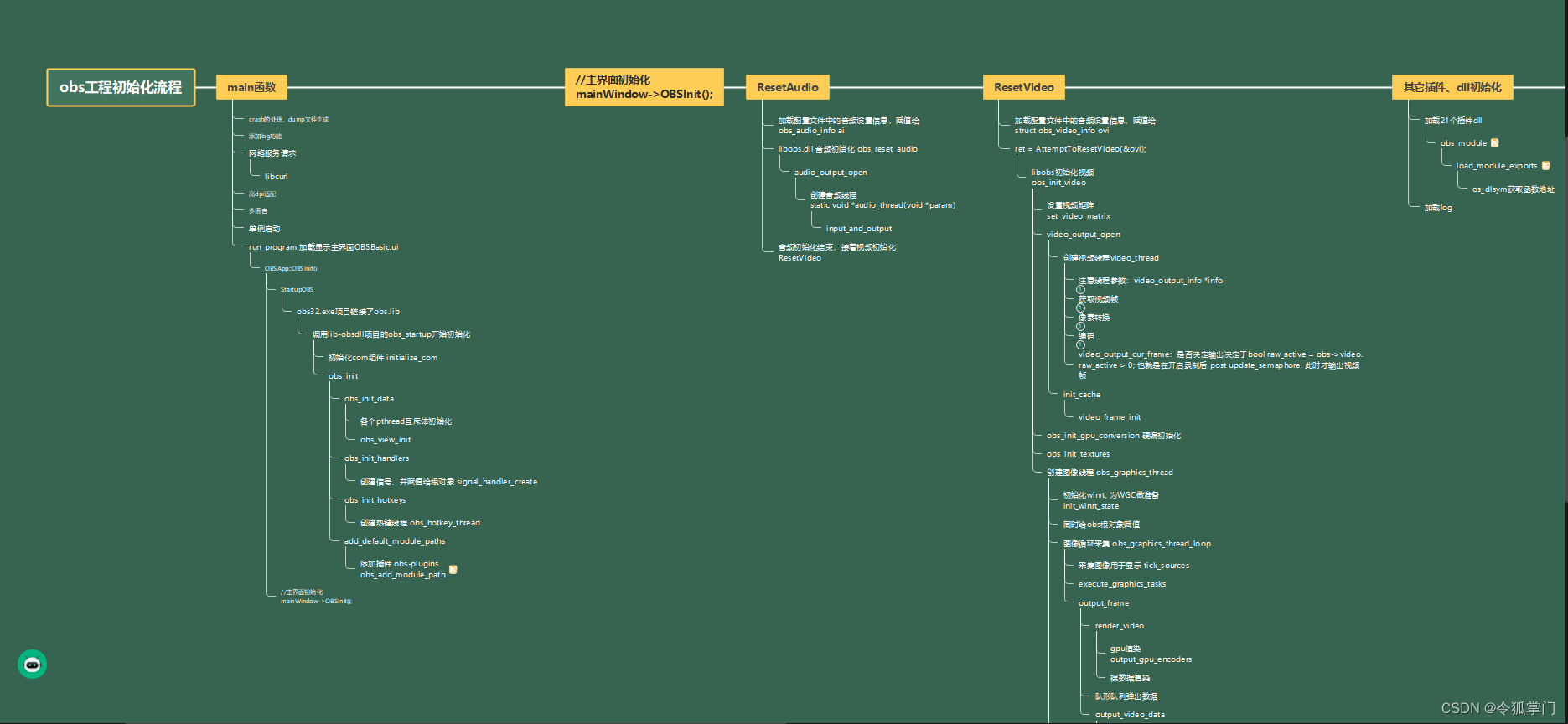
Task: Click the libcurl node
Action: click(x=277, y=177)
